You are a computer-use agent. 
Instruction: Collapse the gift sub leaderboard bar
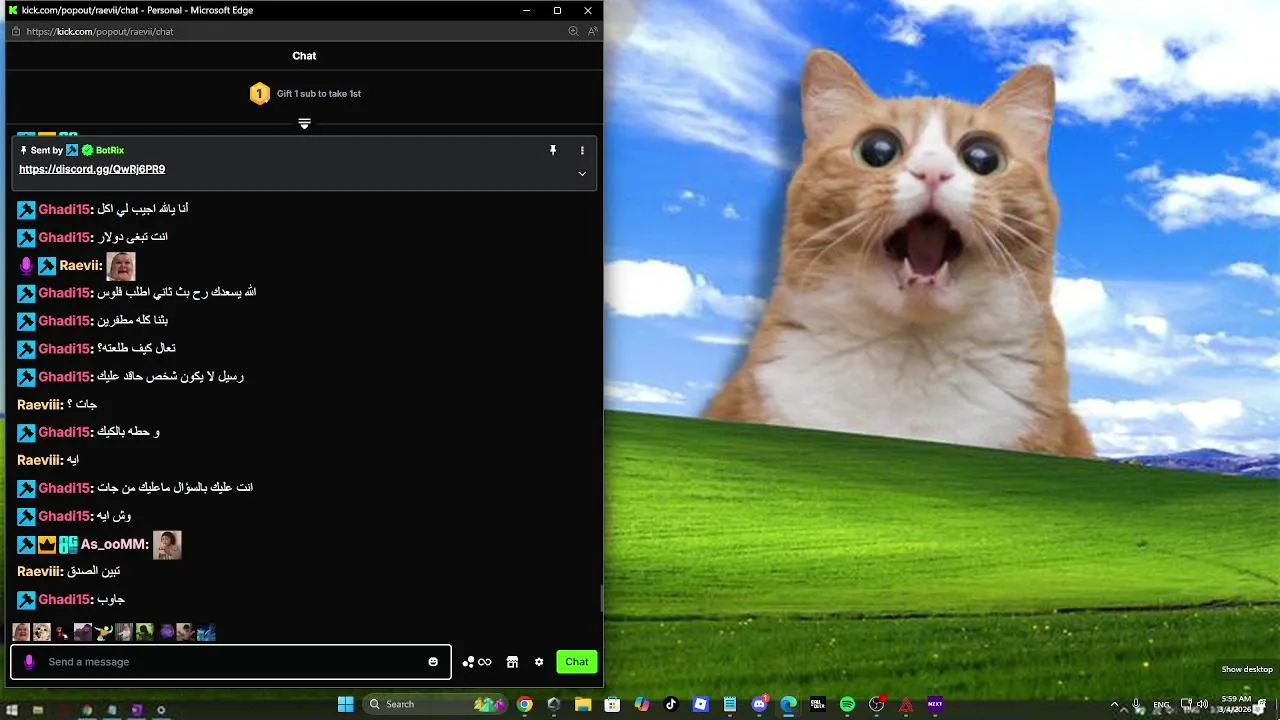(x=305, y=124)
